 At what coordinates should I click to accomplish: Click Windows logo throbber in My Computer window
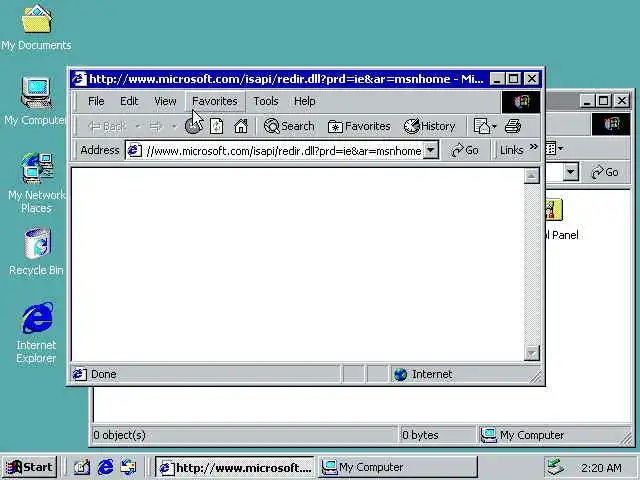point(611,124)
